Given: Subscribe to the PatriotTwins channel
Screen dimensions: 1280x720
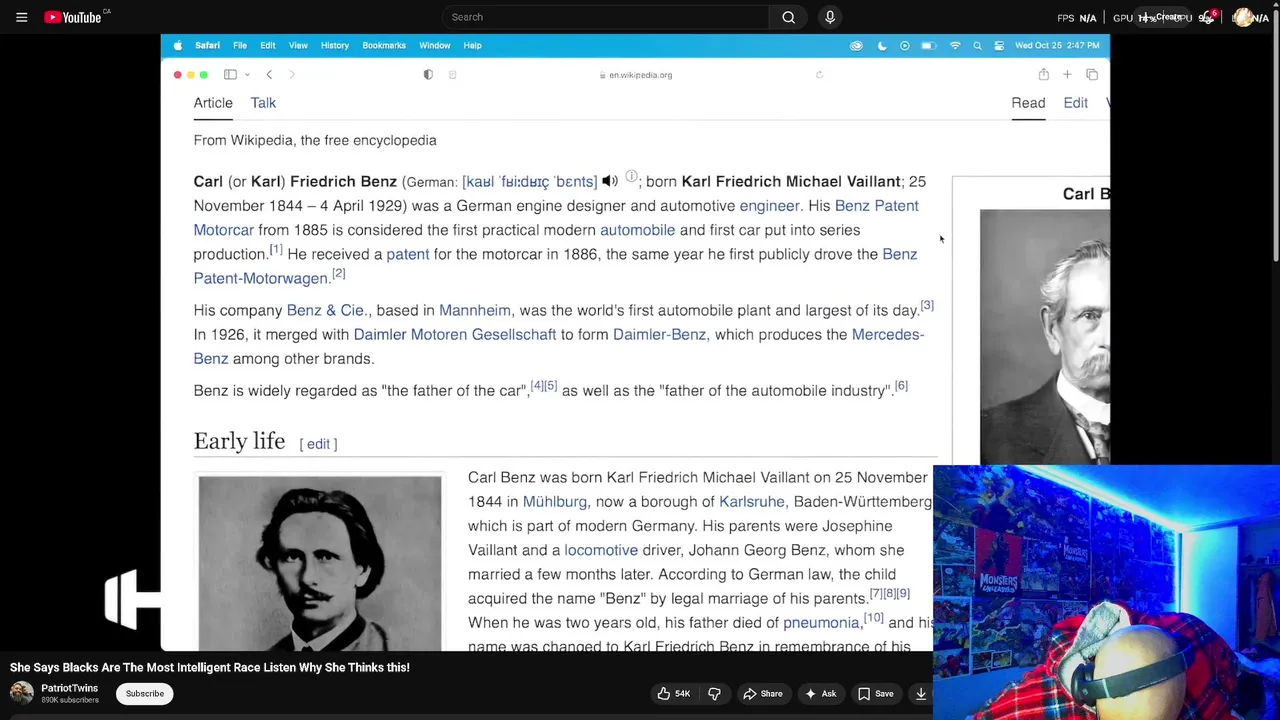Looking at the screenshot, I should coord(145,694).
